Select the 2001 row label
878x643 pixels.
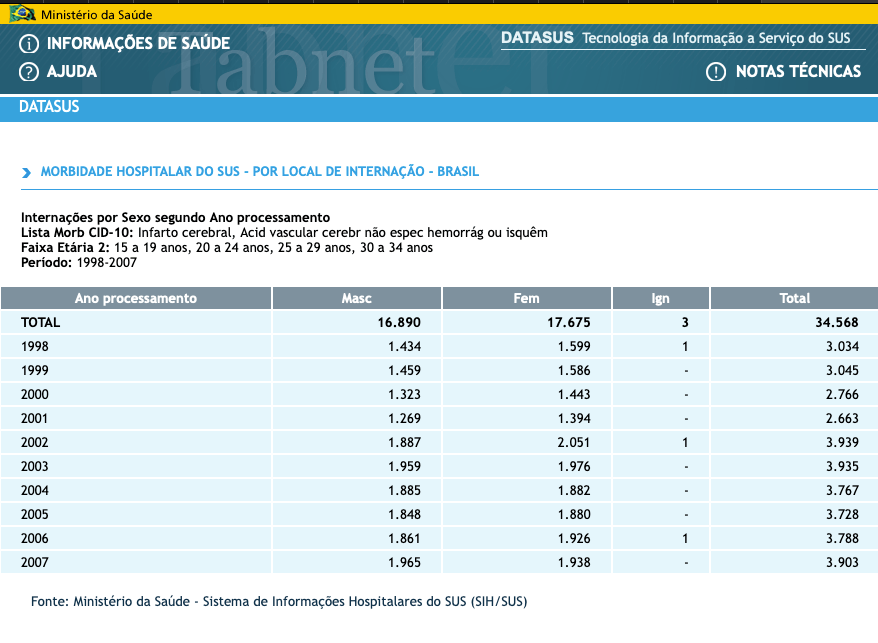pos(35,418)
